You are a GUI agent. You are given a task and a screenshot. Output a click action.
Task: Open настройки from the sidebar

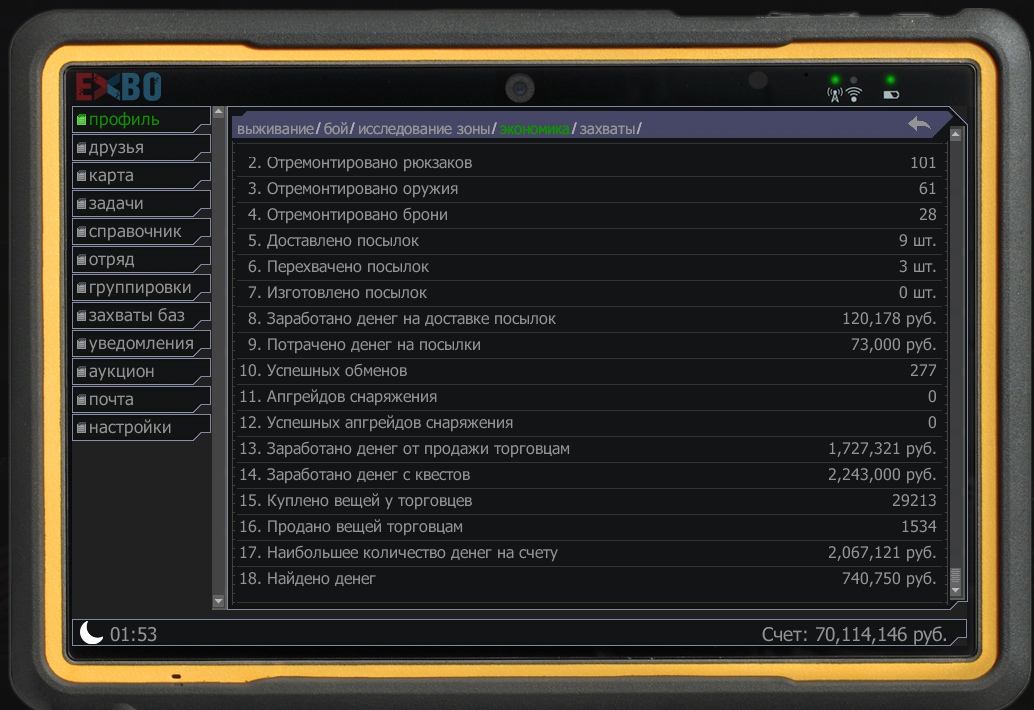130,428
